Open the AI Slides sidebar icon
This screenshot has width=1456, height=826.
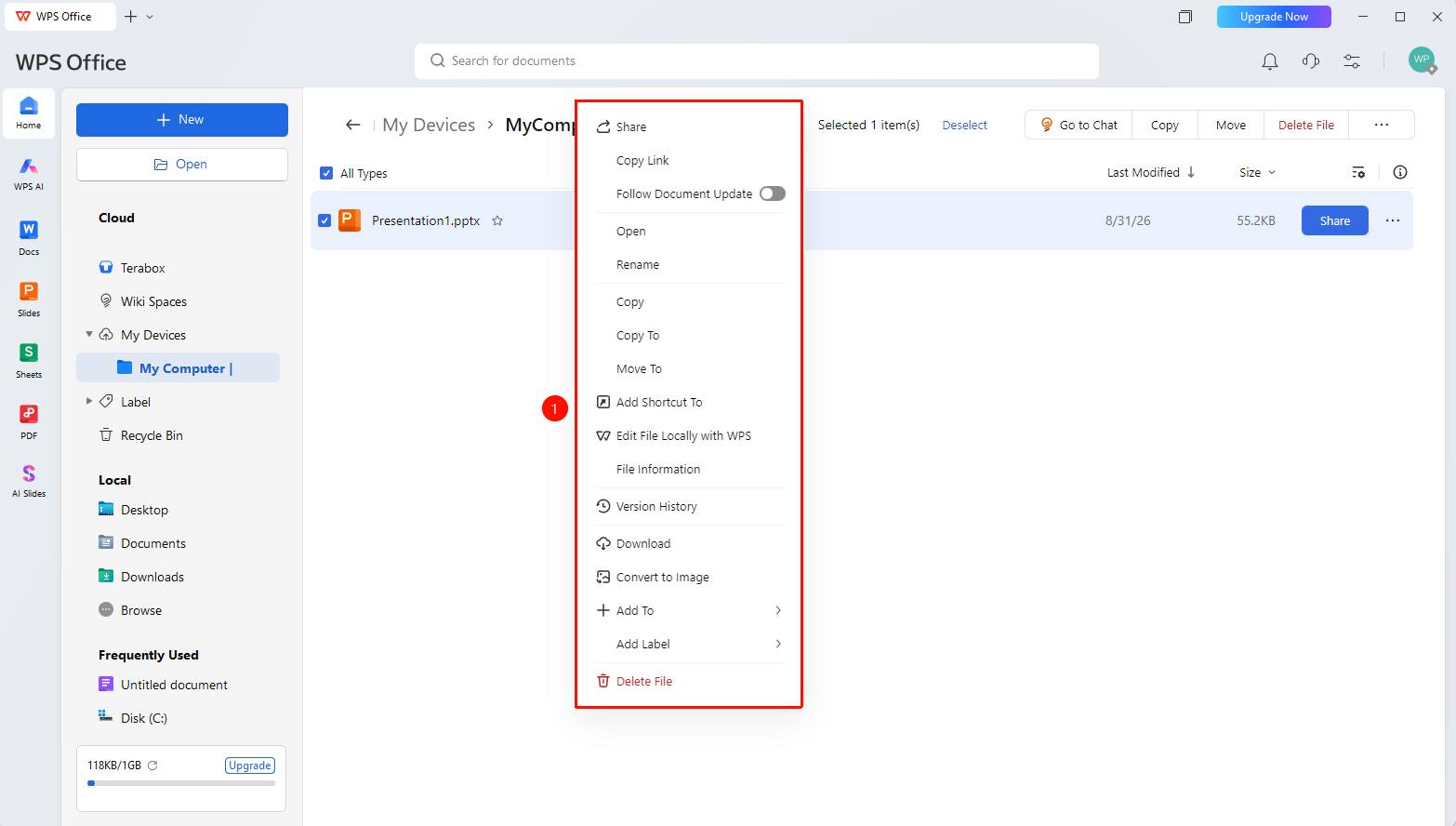29,481
